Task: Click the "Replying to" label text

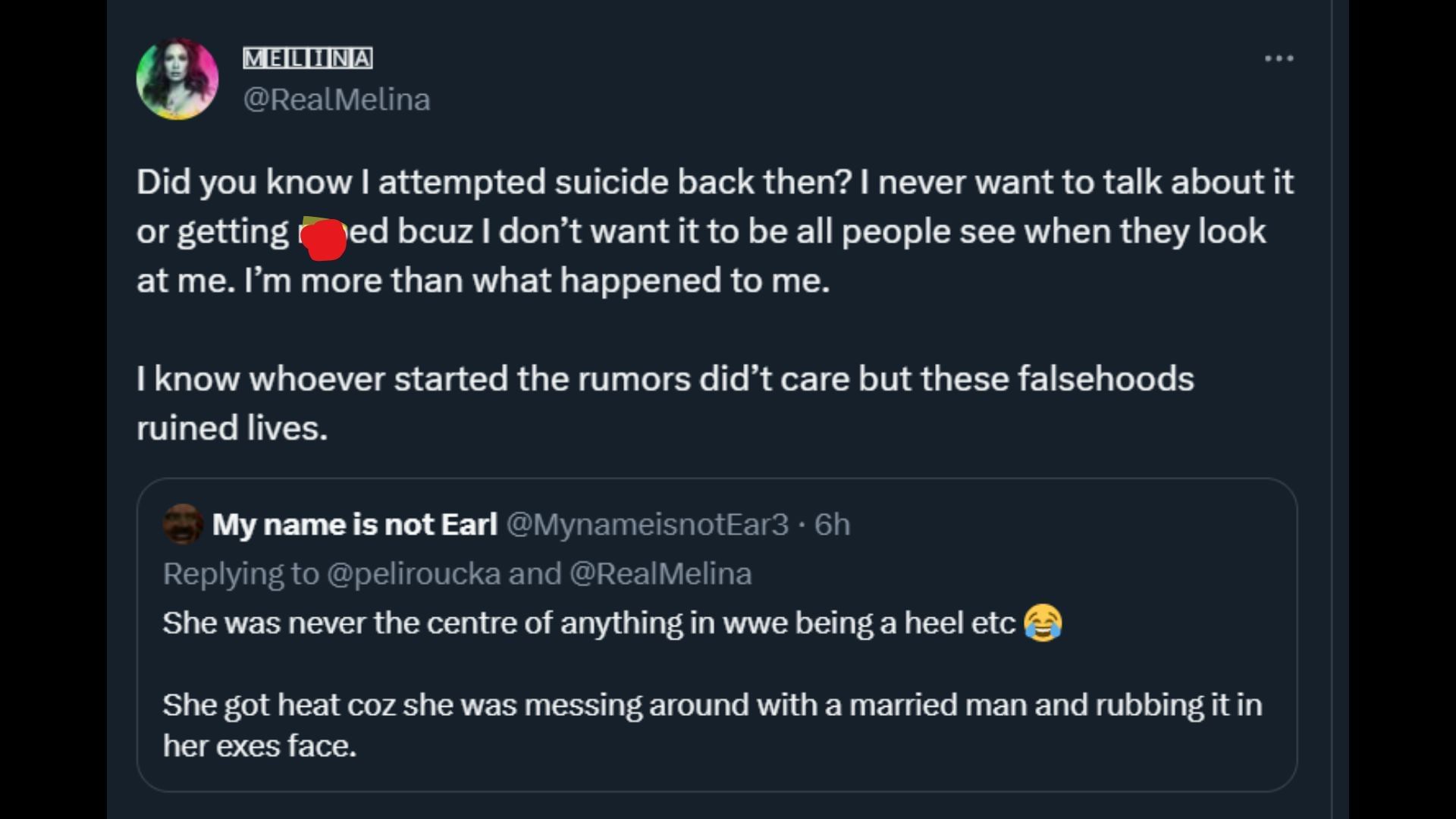Action: click(x=240, y=573)
